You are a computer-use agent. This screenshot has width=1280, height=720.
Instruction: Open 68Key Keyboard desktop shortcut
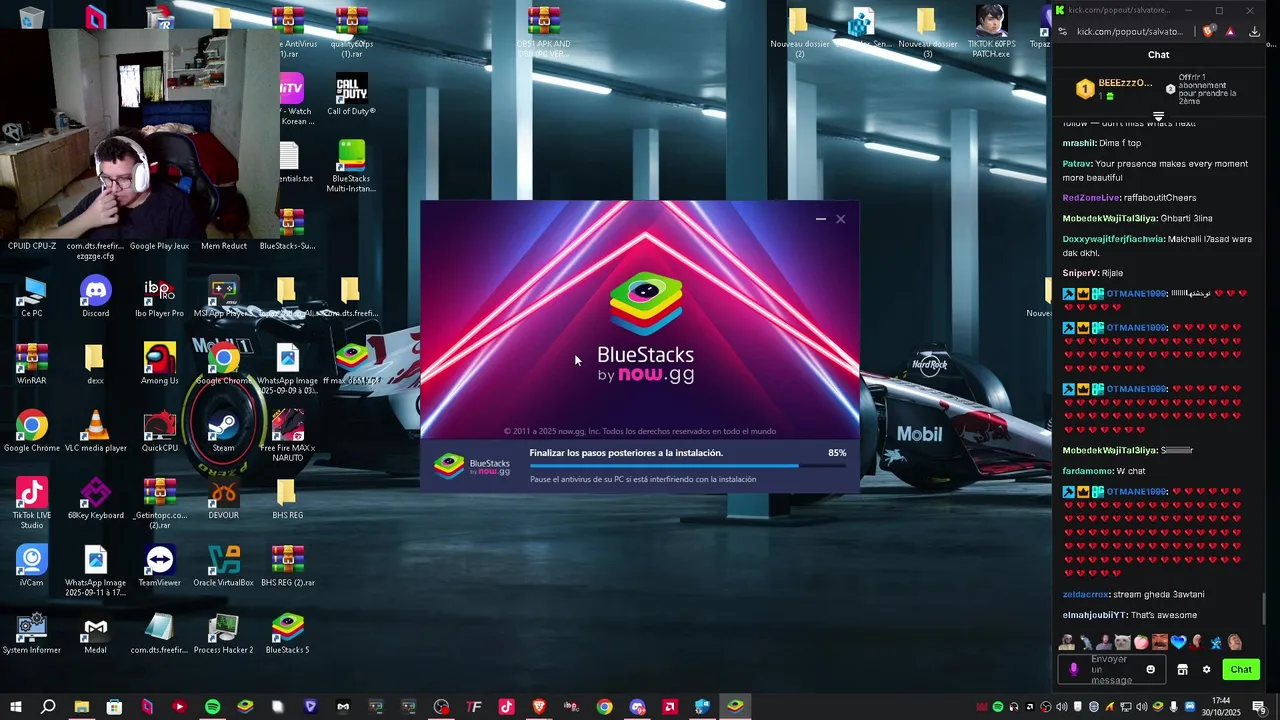click(96, 499)
